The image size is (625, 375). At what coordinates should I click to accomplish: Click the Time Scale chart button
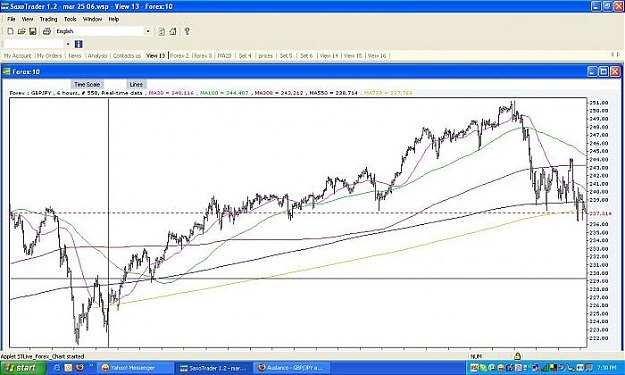pos(87,84)
